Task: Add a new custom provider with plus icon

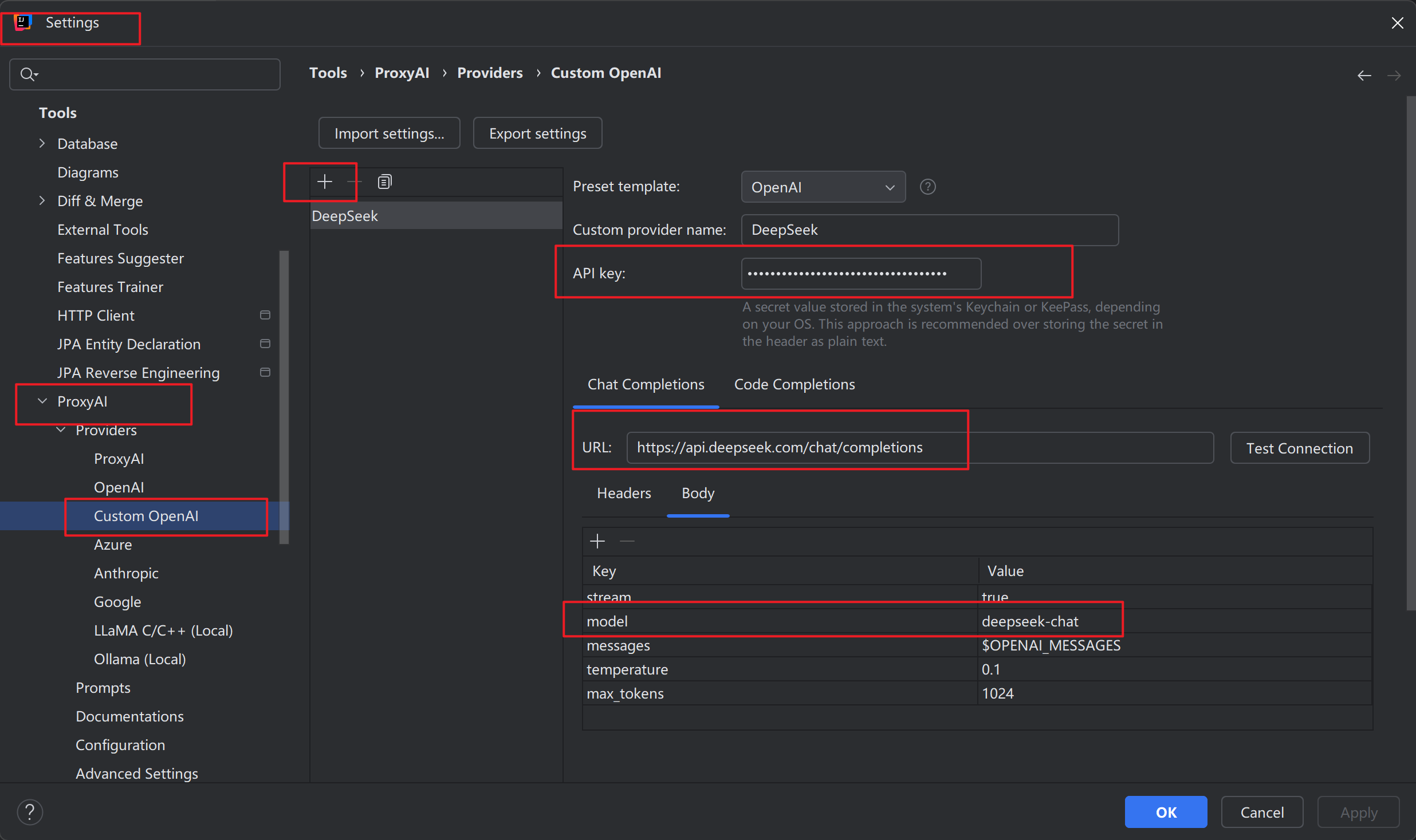Action: 325,182
